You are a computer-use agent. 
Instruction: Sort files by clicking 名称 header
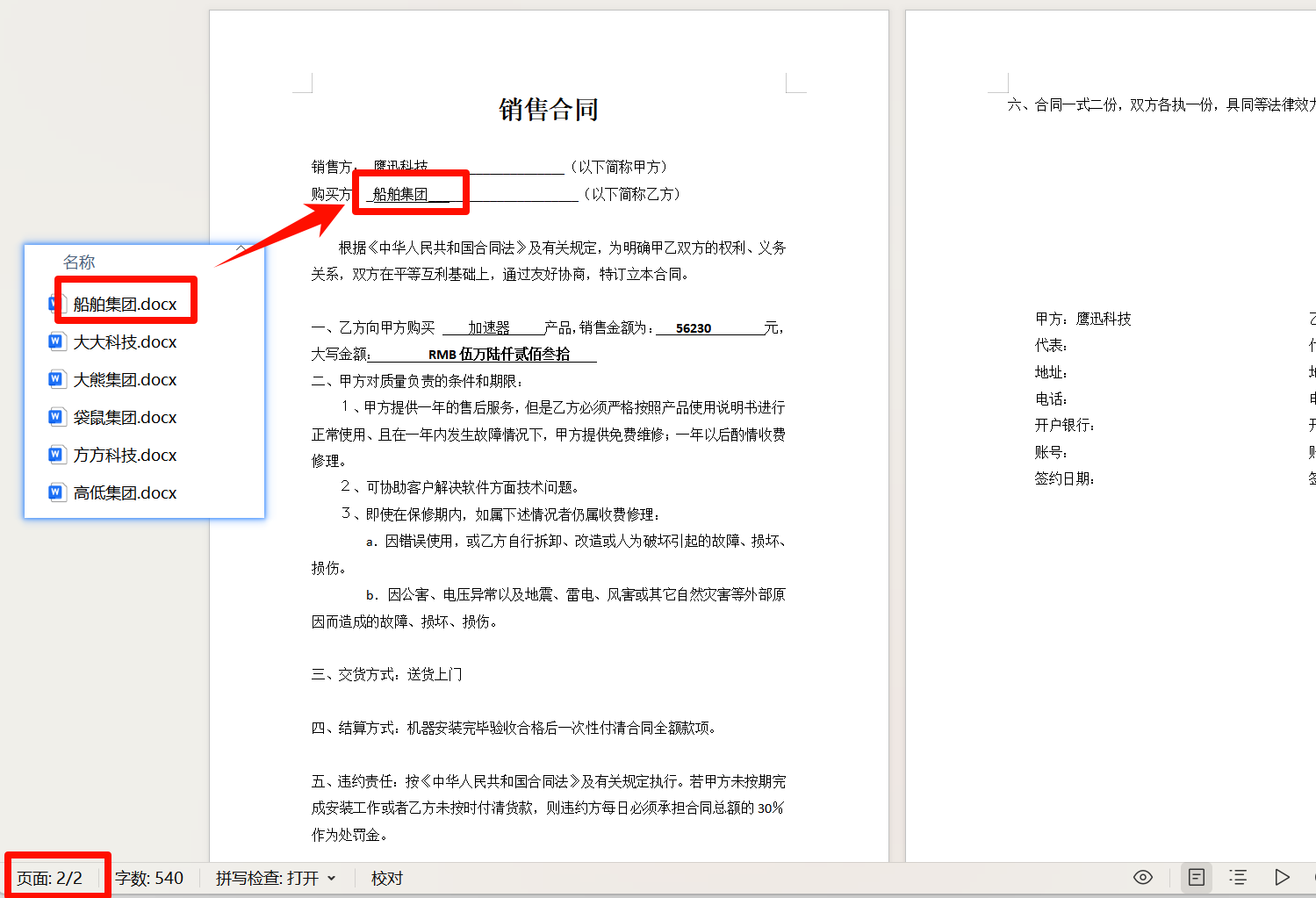[x=77, y=261]
